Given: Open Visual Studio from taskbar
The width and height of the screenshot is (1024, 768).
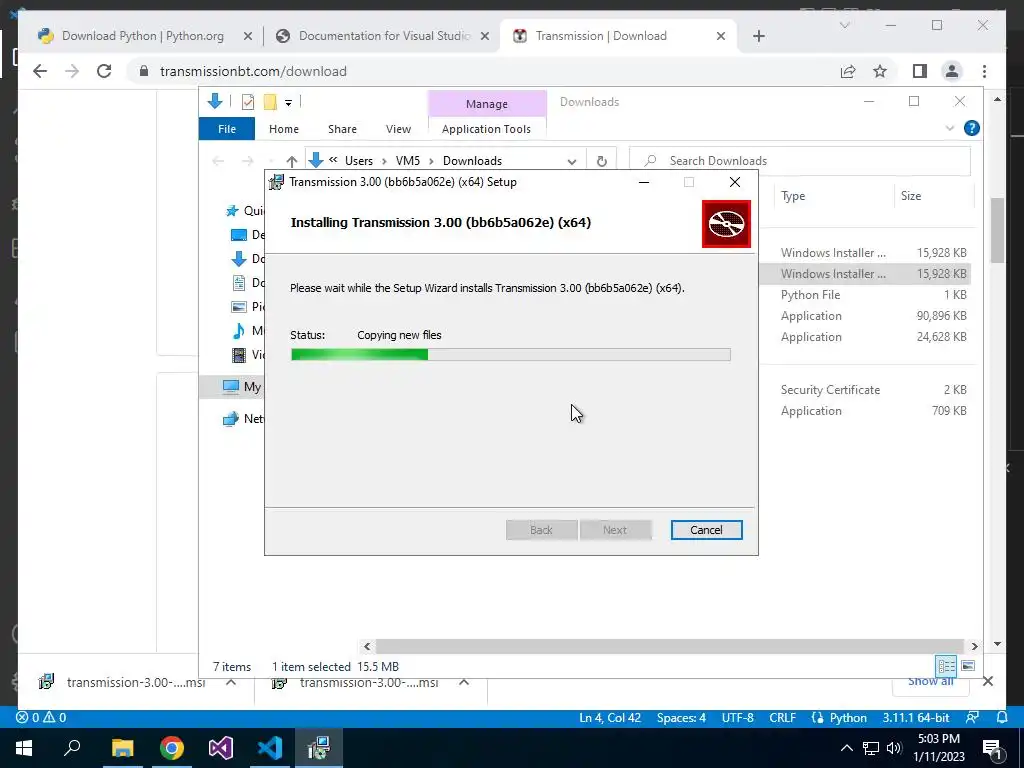Looking at the screenshot, I should [x=221, y=748].
